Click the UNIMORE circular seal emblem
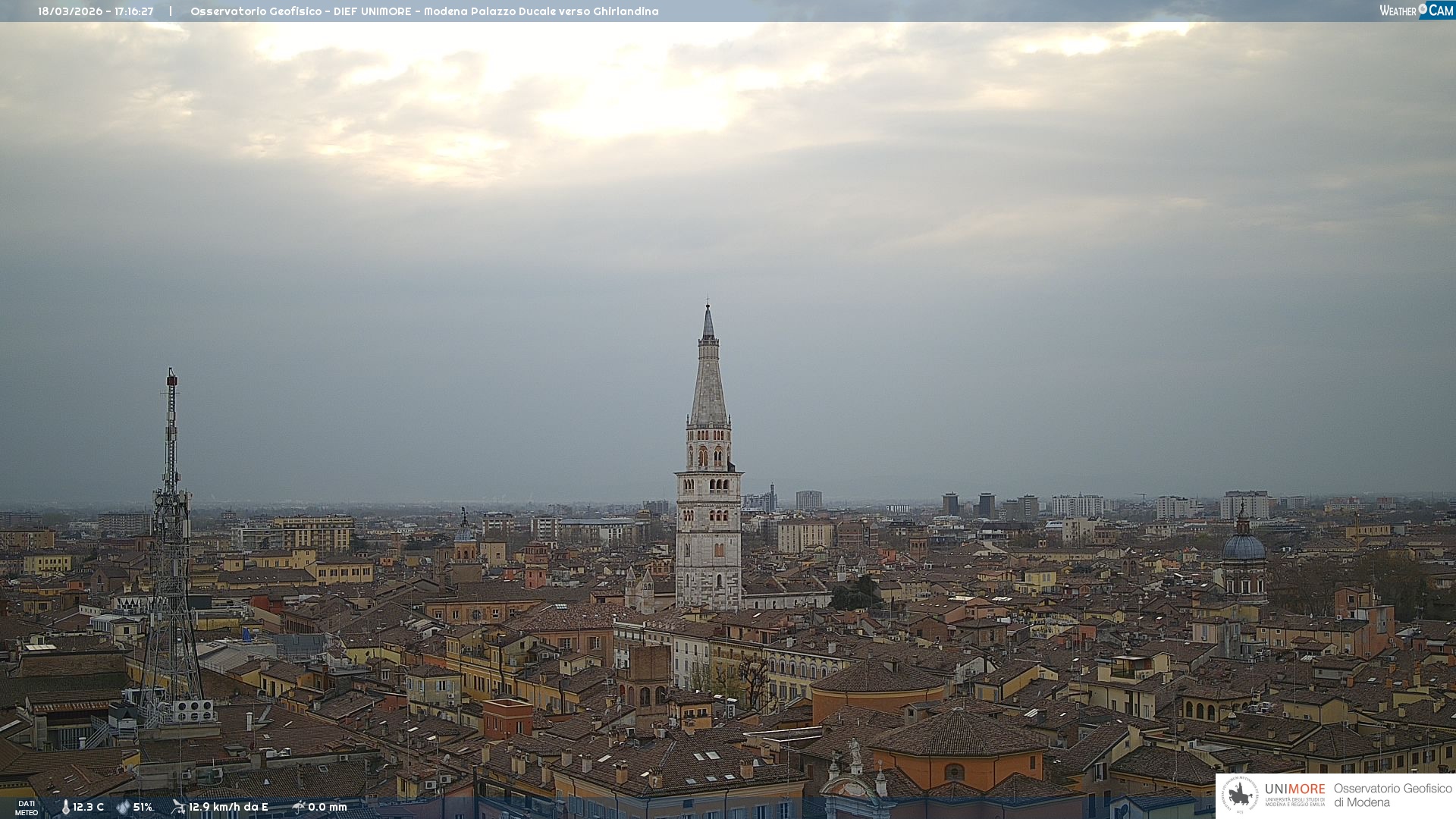Viewport: 1456px width, 819px height. [1240, 795]
